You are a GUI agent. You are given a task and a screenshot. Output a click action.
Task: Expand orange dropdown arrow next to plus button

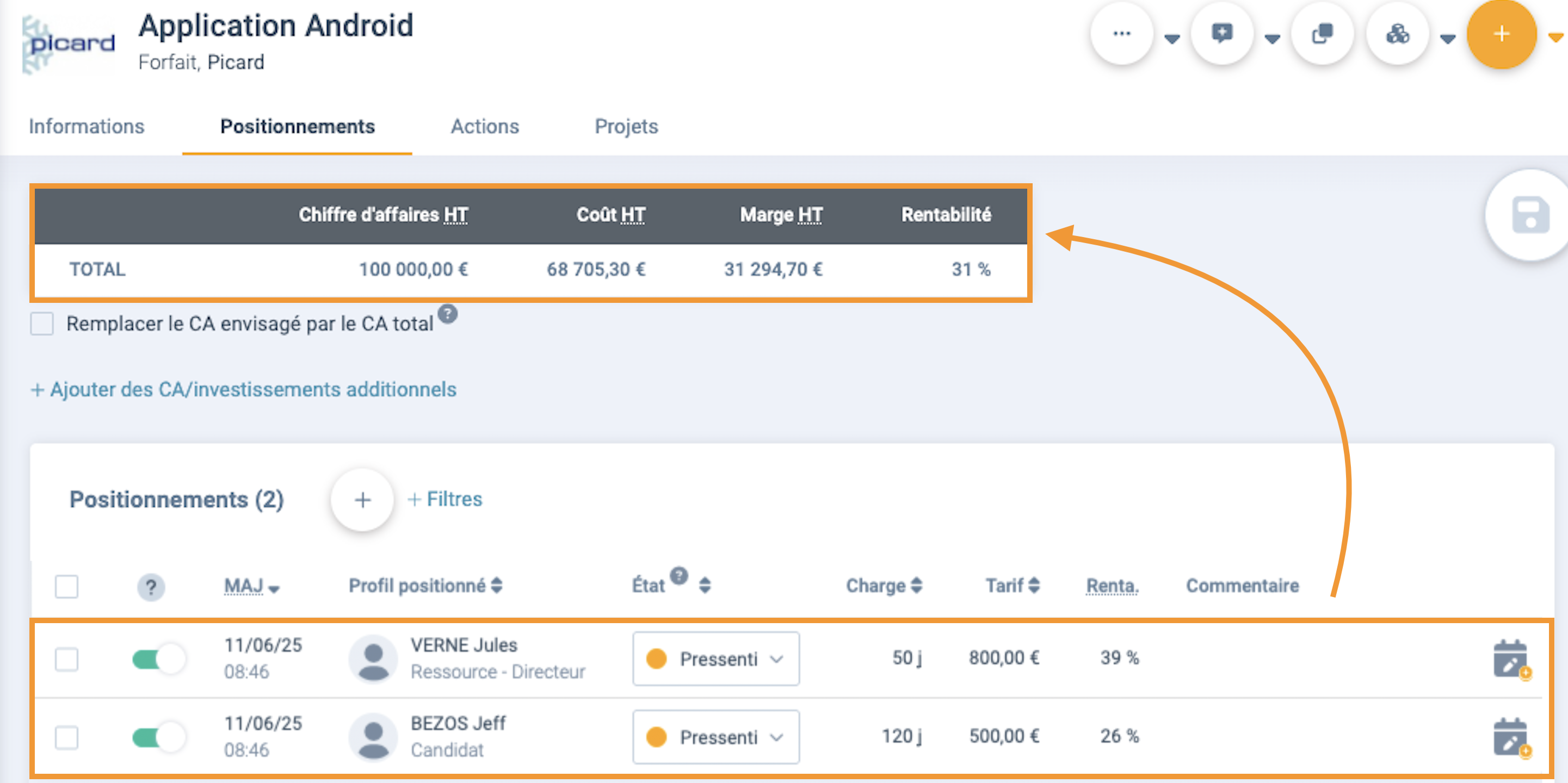click(x=1556, y=38)
